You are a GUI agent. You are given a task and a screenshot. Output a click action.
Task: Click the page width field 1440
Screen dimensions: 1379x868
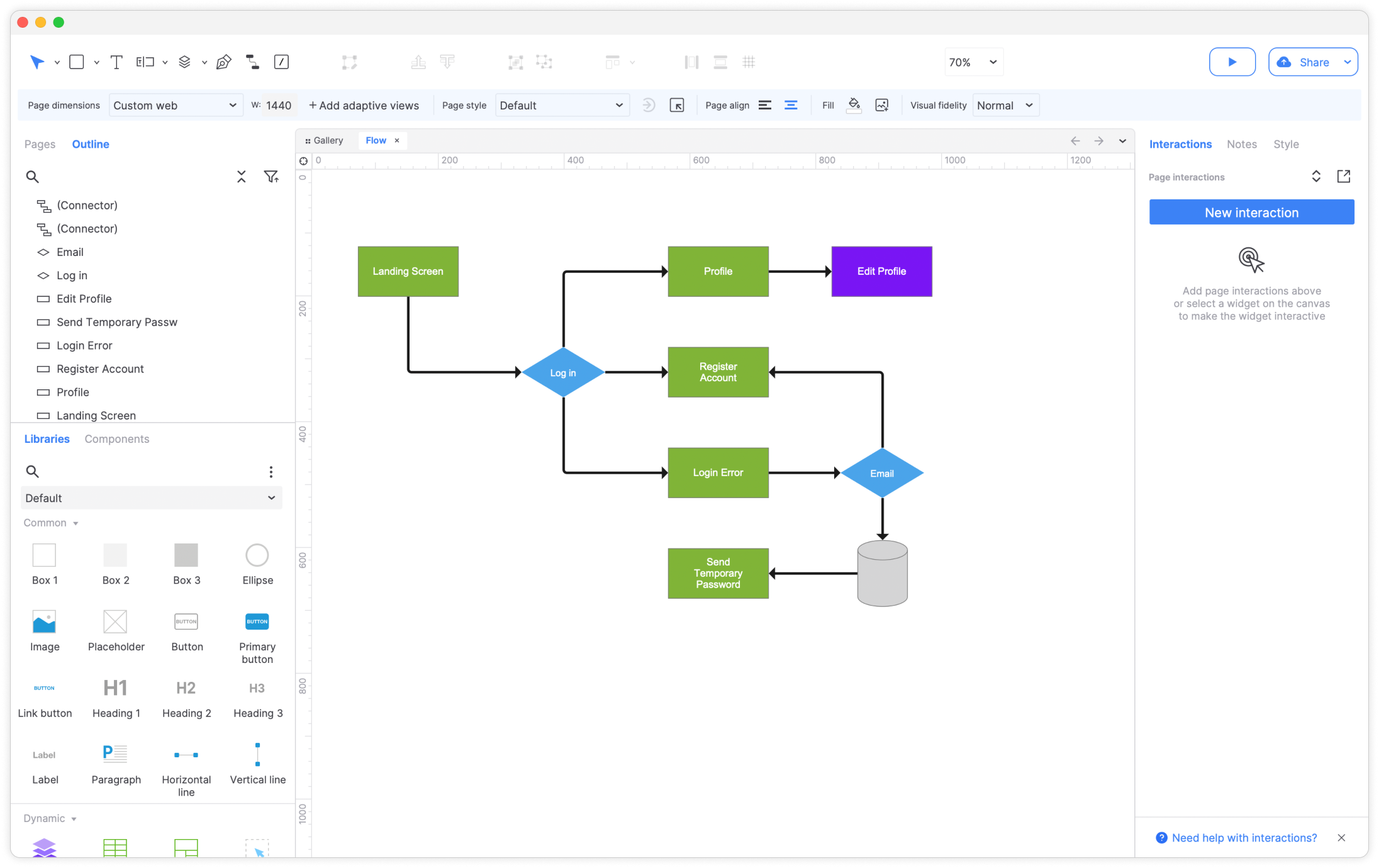[x=279, y=105]
